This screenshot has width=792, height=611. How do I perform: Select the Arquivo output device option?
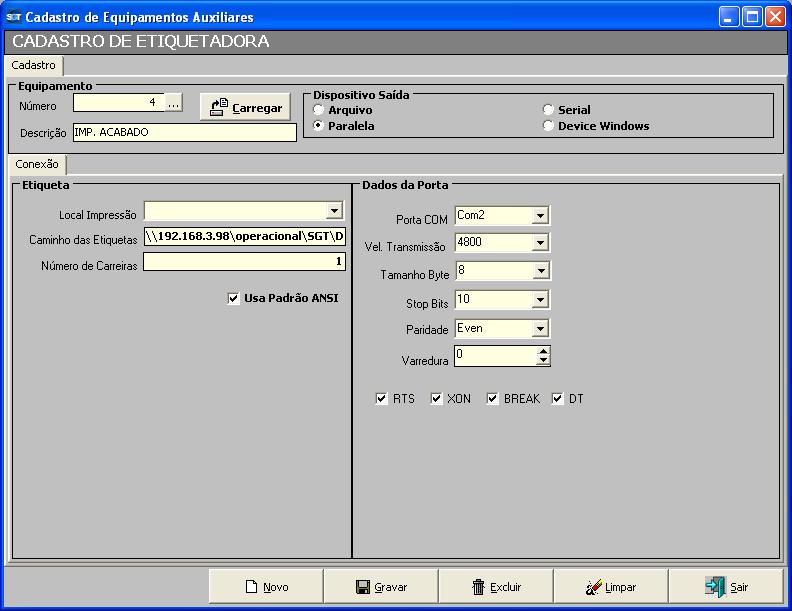pos(319,110)
